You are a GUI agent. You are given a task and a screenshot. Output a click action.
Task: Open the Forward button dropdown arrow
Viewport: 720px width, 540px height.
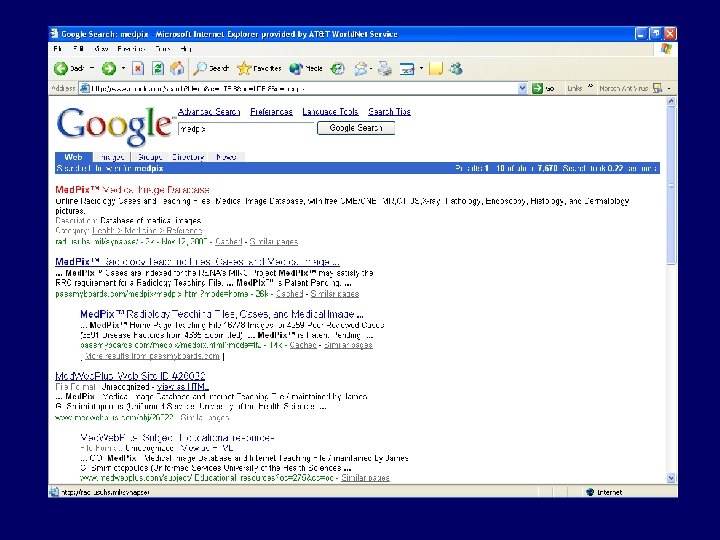123,68
